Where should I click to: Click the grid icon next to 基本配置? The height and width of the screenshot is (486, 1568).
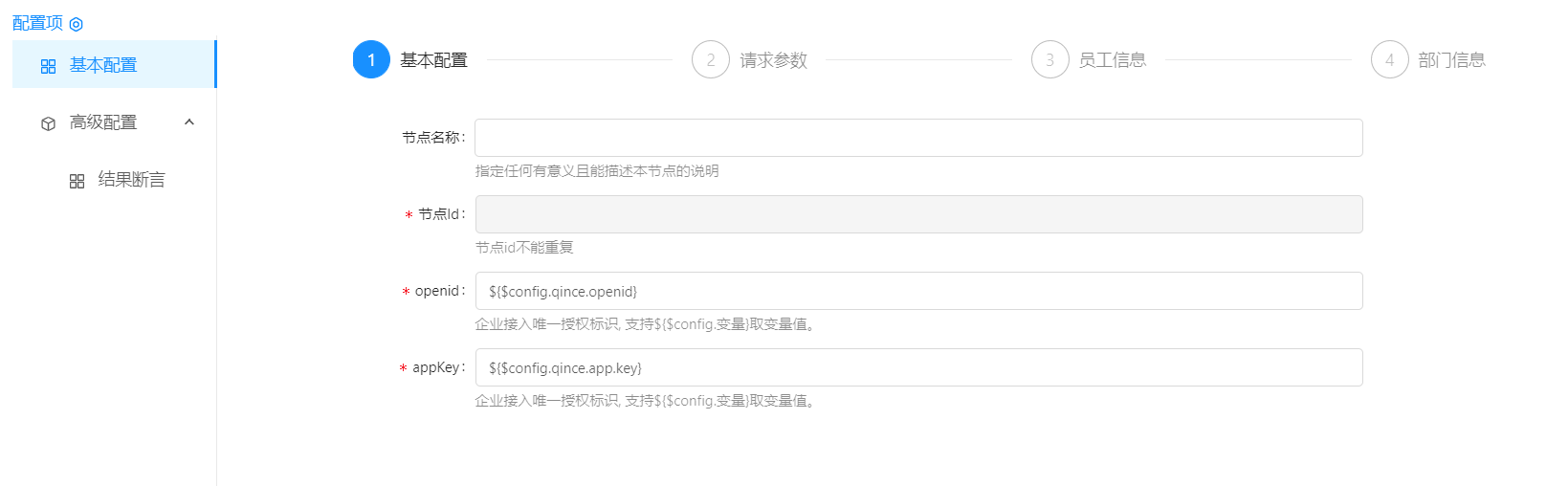click(48, 66)
